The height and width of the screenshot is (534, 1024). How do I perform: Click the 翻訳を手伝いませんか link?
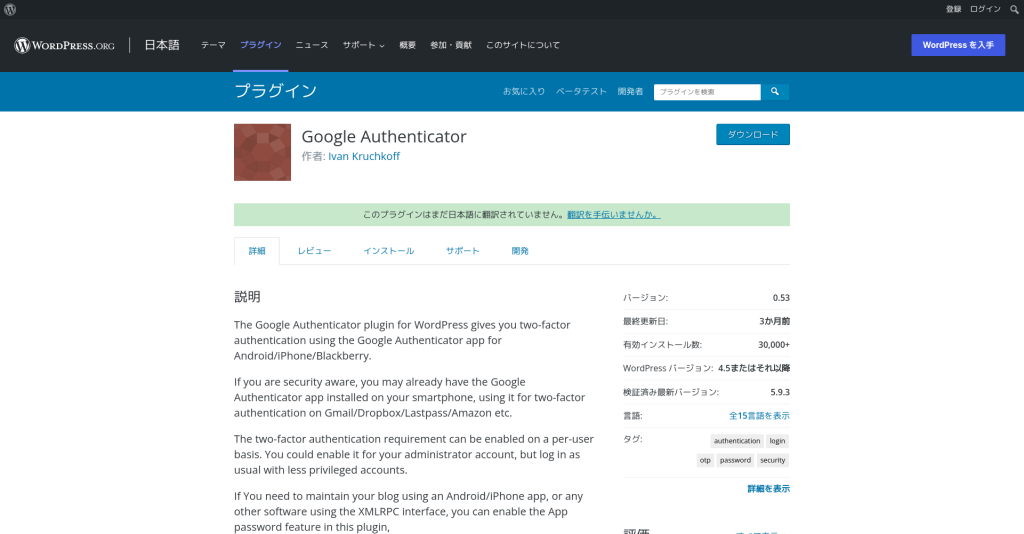614,215
